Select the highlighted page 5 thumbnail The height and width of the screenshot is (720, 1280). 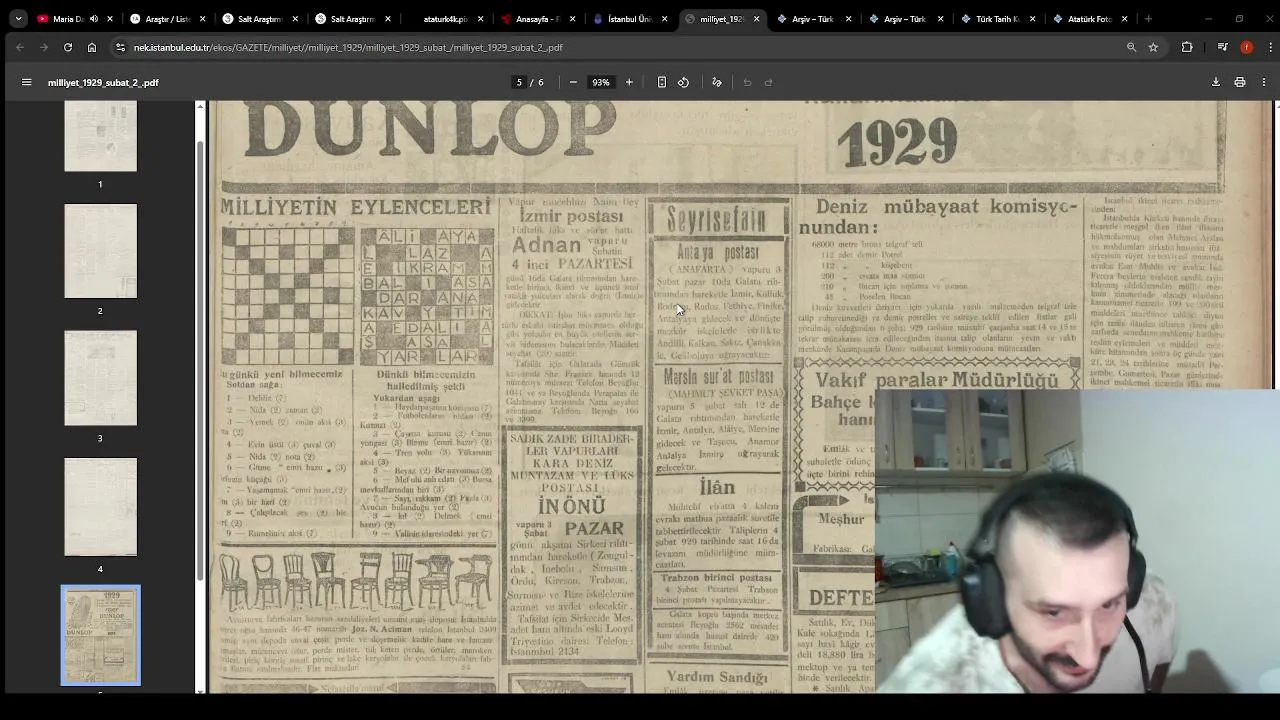pyautogui.click(x=100, y=635)
